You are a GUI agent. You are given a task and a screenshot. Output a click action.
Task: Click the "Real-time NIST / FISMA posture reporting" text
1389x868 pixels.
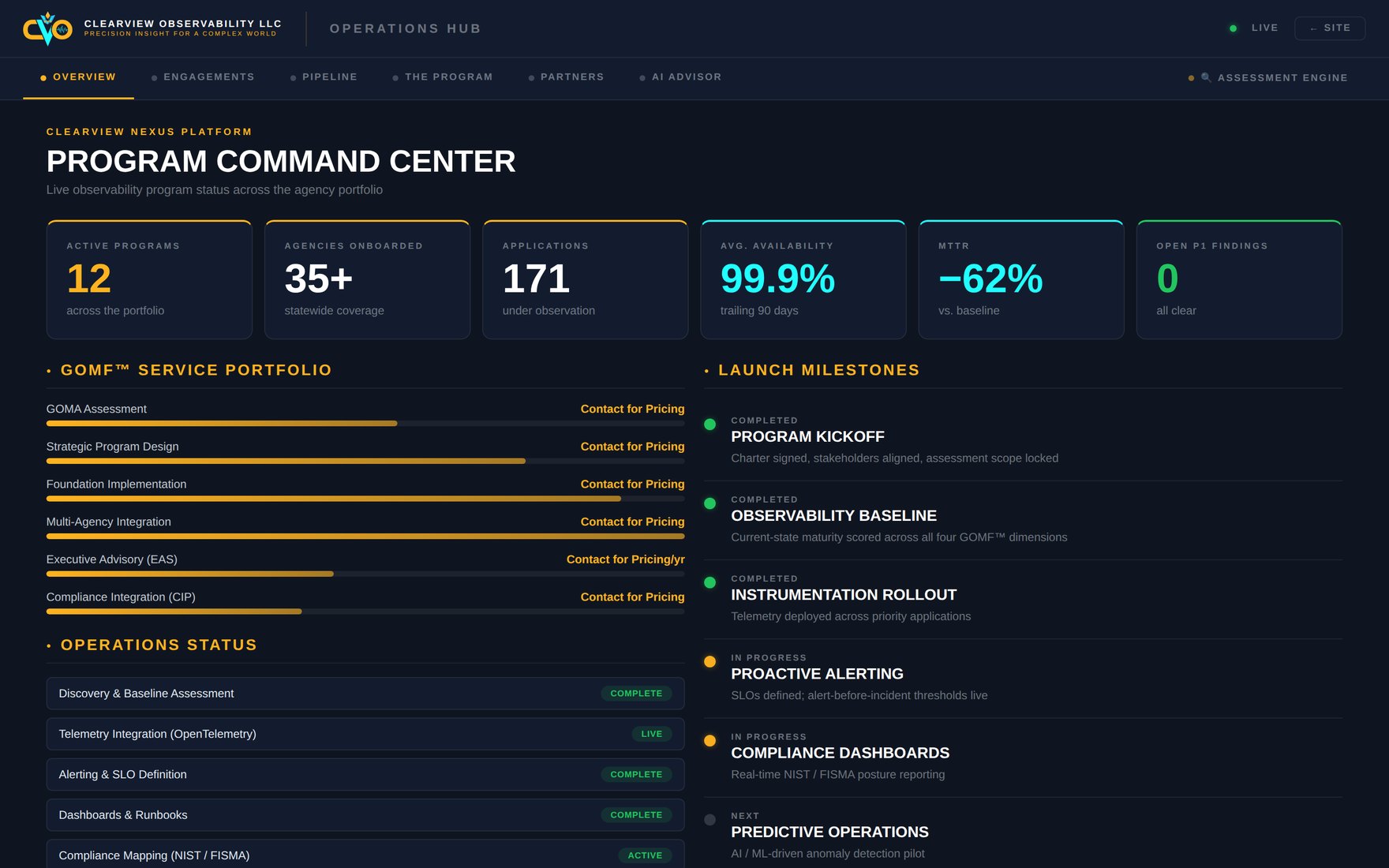pos(837,775)
